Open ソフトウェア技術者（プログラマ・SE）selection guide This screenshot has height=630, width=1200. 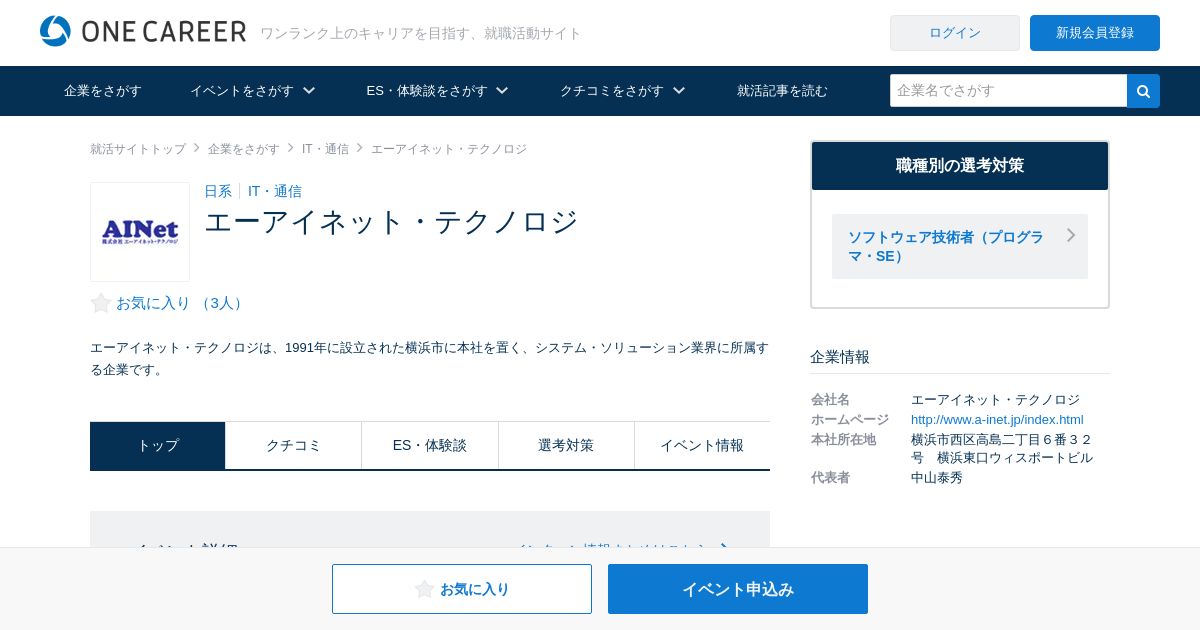[x=960, y=246]
